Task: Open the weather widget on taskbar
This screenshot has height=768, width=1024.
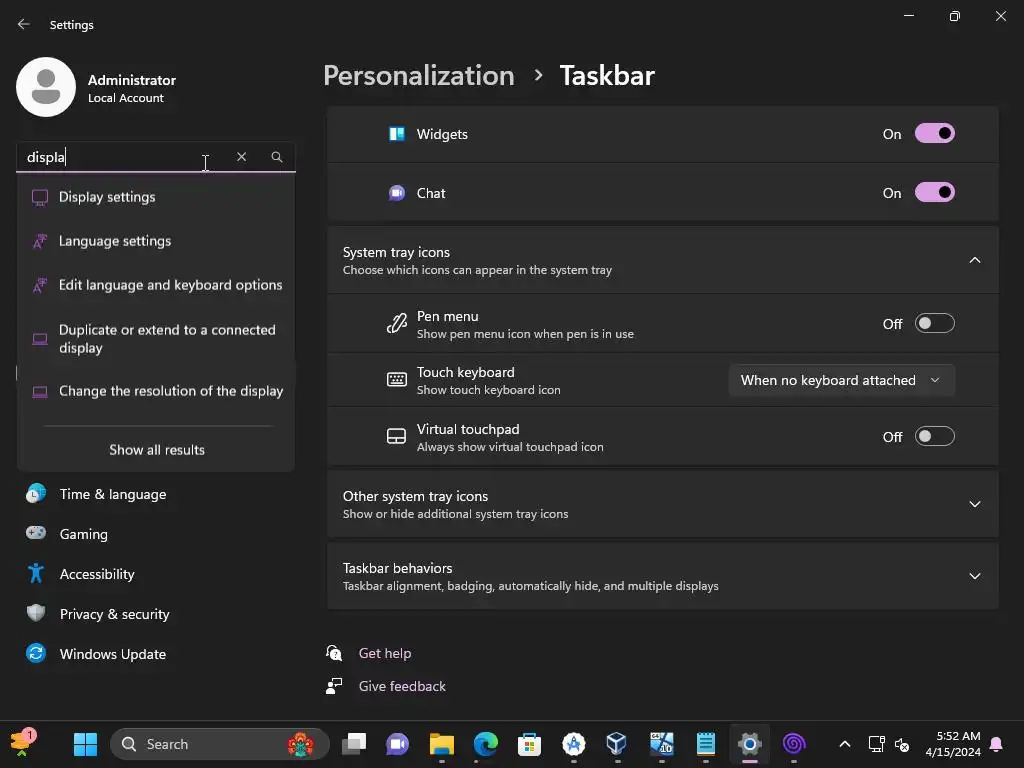Action: click(23, 743)
